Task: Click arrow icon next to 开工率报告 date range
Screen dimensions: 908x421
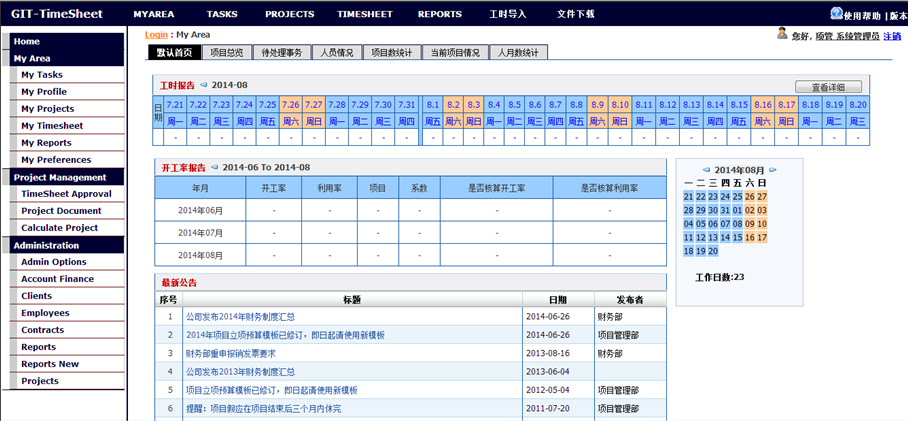Action: pos(215,167)
